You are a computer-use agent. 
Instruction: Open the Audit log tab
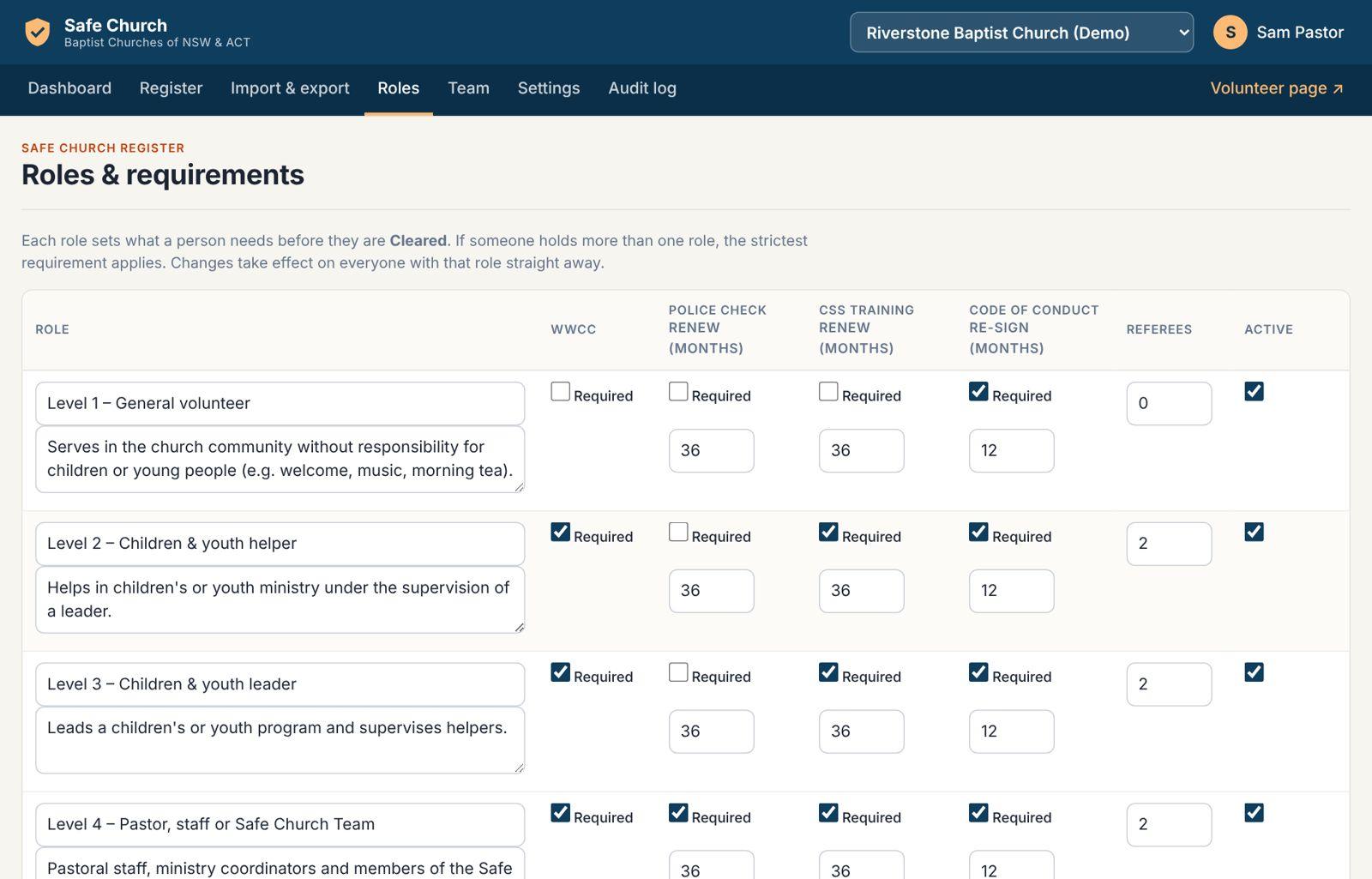pos(642,88)
